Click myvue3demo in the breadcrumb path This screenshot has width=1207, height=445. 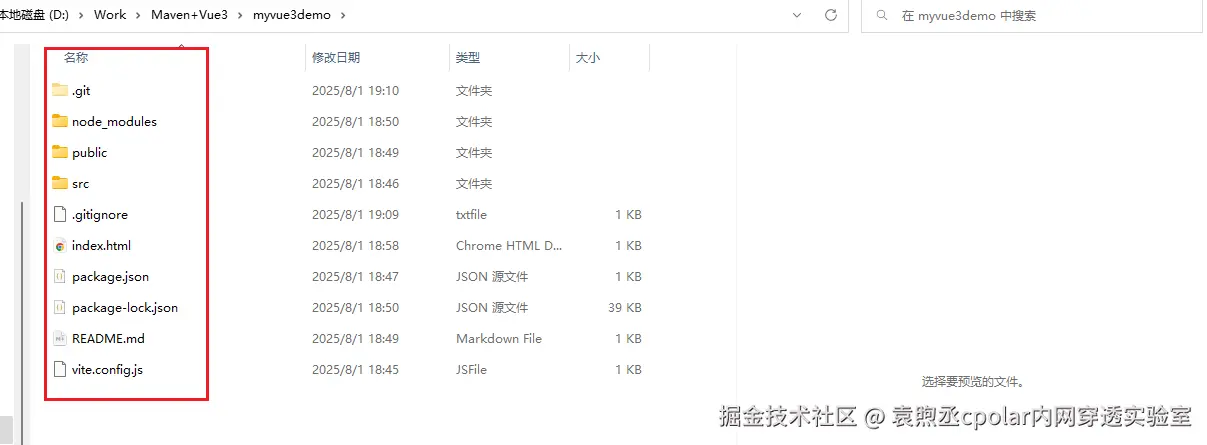pyautogui.click(x=292, y=15)
